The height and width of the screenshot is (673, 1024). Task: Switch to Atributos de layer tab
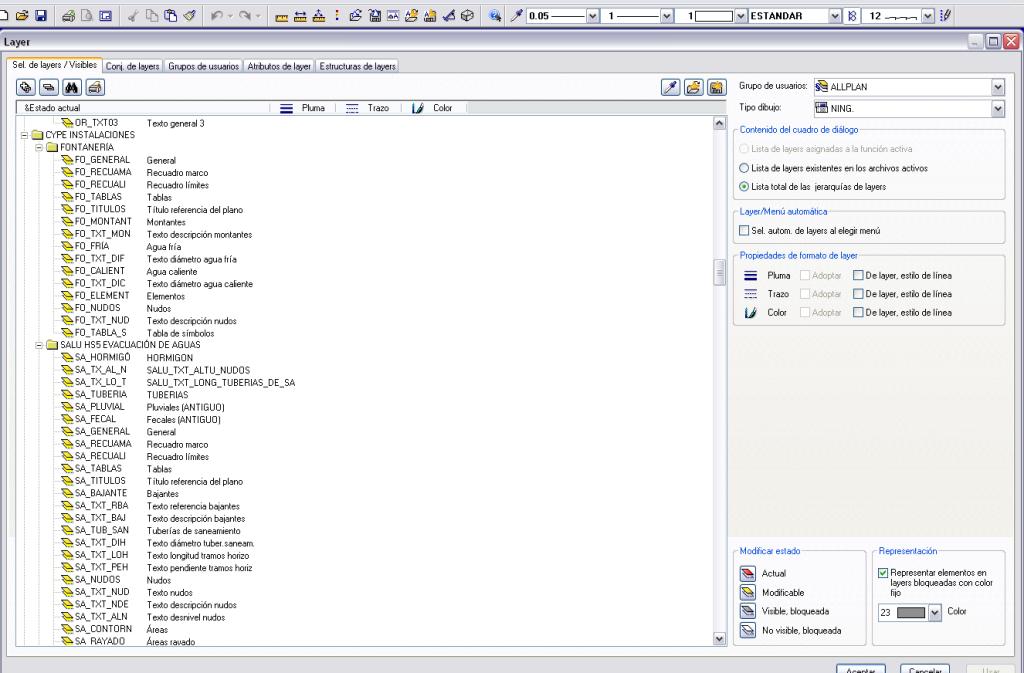(279, 67)
